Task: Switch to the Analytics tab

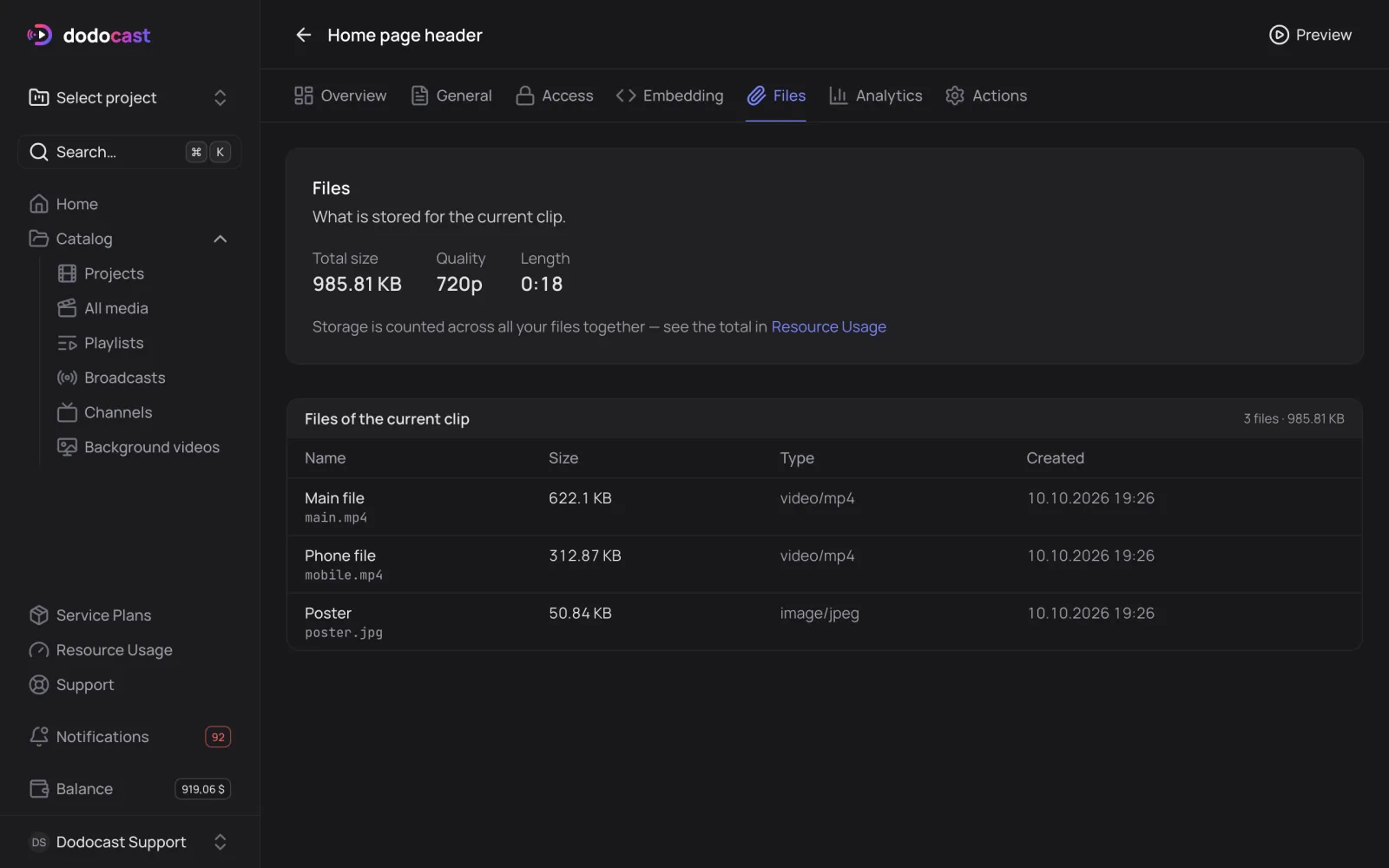Action: (x=876, y=95)
